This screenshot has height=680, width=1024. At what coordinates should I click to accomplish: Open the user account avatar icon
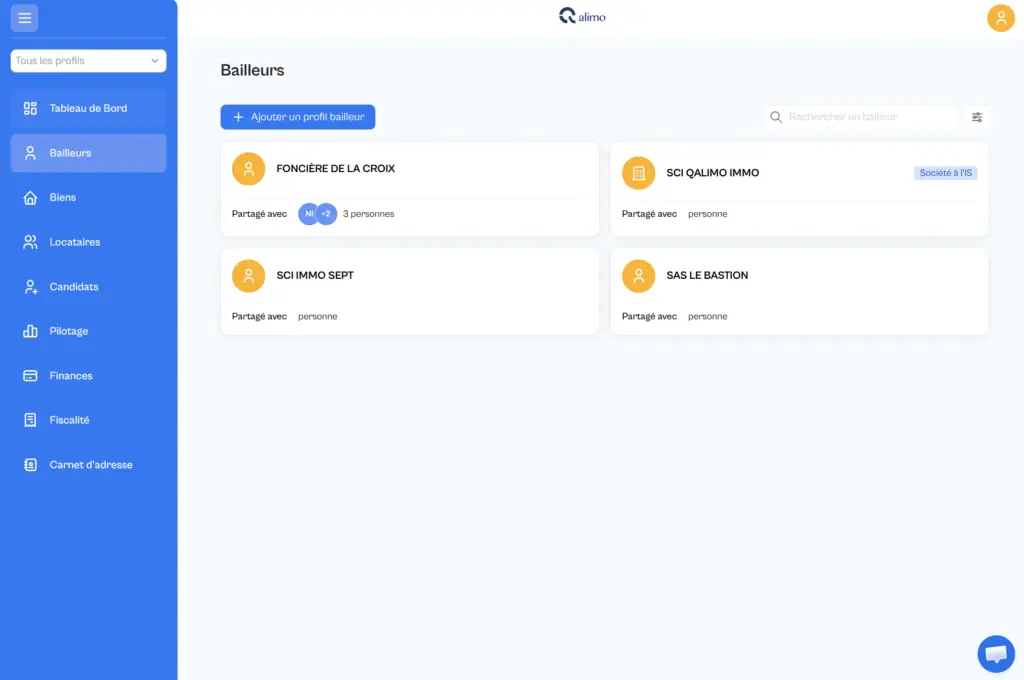click(x=1000, y=18)
